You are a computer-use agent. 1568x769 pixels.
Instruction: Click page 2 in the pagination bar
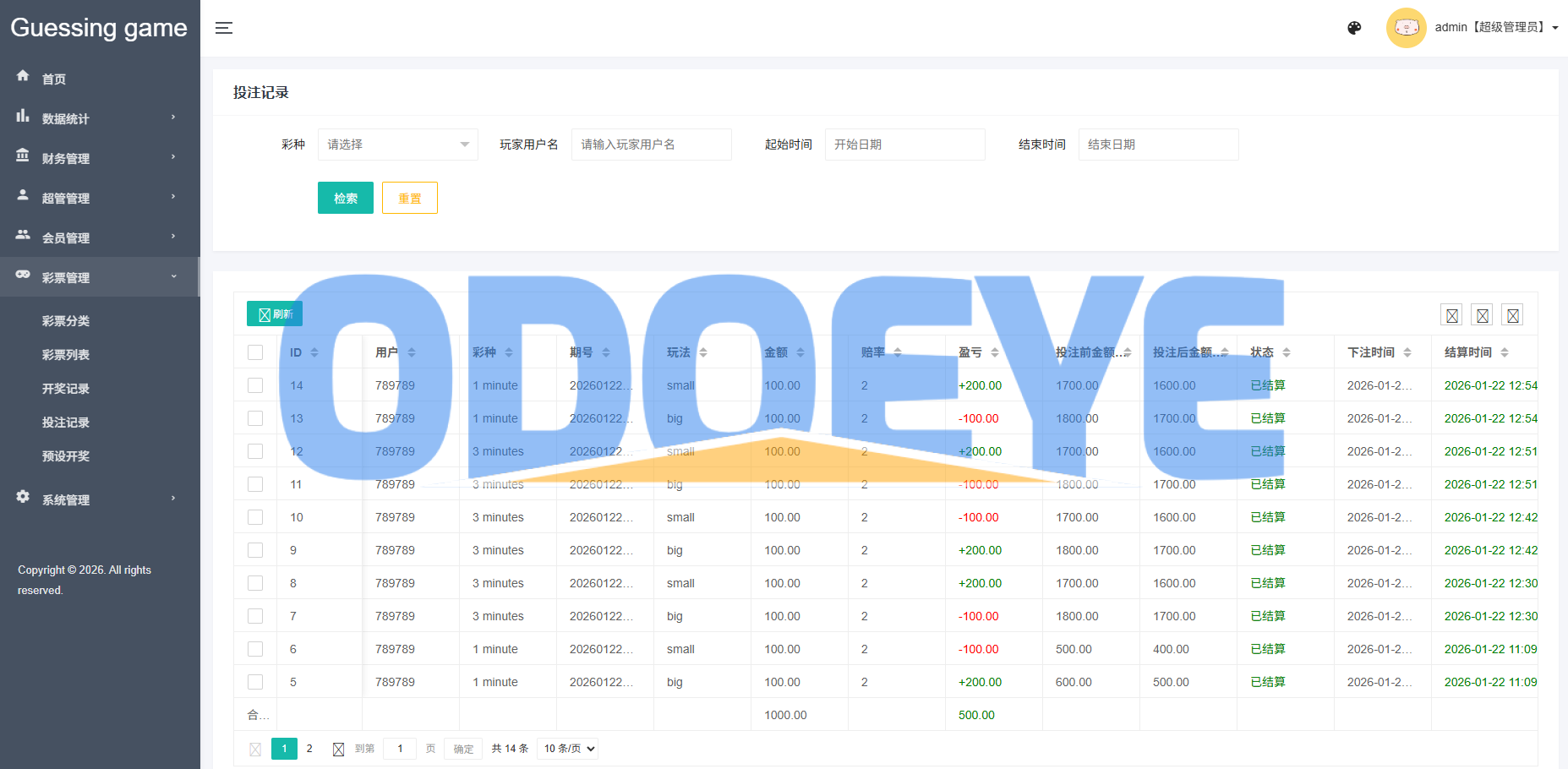309,749
